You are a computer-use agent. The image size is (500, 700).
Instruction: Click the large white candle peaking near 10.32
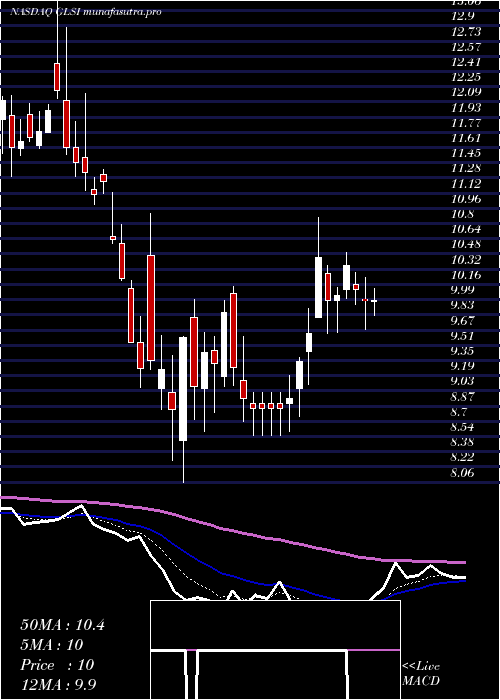coord(318,287)
